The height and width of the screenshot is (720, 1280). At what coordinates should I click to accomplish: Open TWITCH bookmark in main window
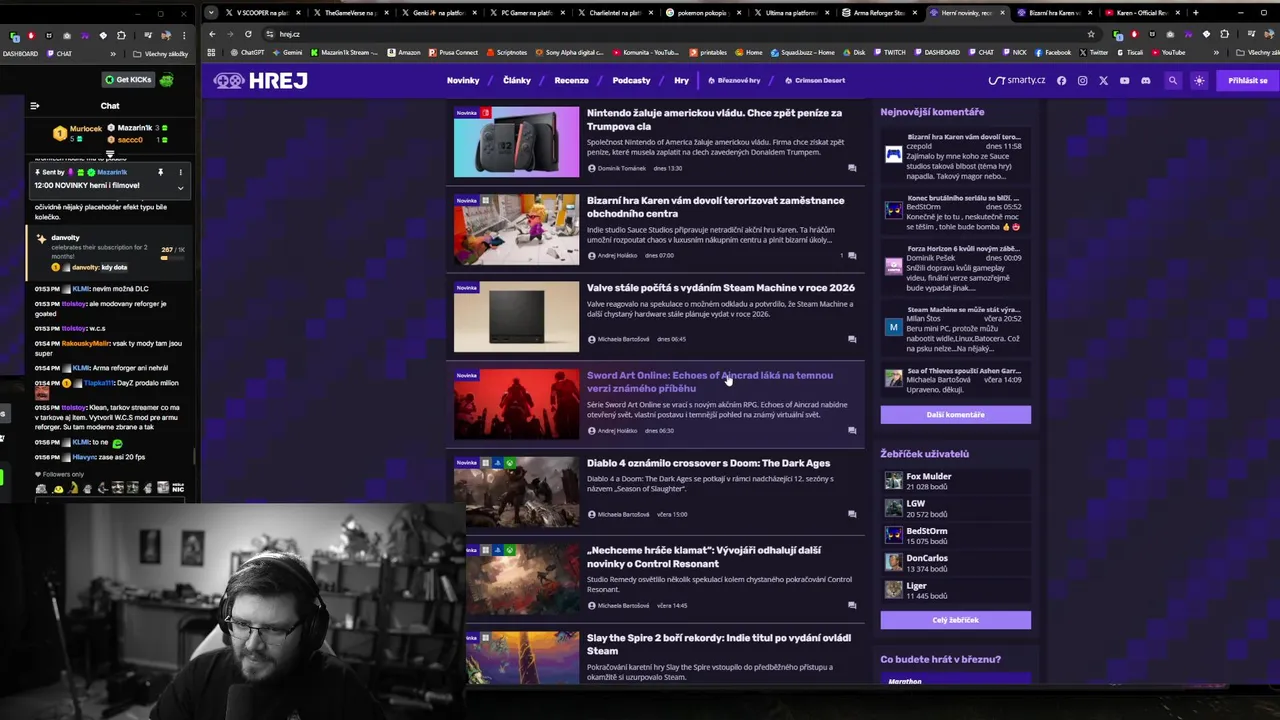(889, 52)
